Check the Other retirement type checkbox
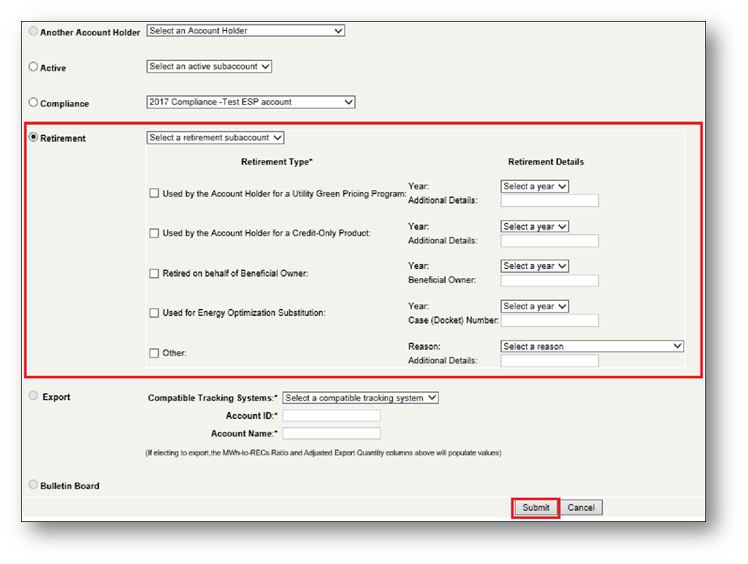 (154, 353)
